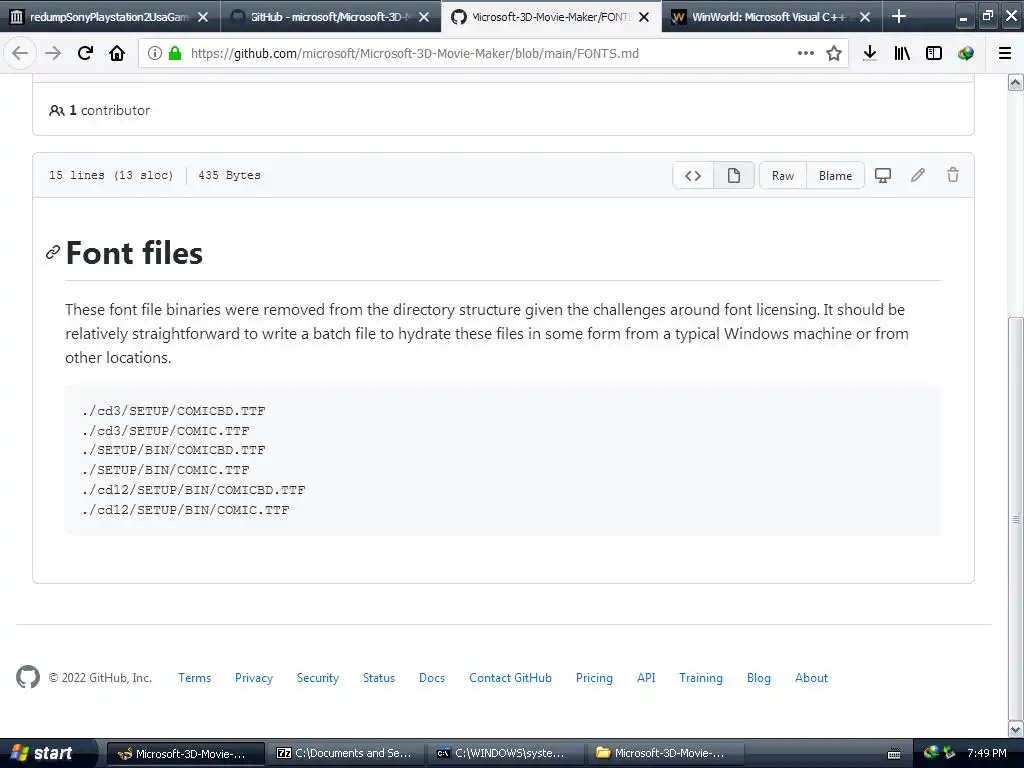This screenshot has height=768, width=1024.
Task: Edit FONTS.md with the pencil icon
Action: 918,175
